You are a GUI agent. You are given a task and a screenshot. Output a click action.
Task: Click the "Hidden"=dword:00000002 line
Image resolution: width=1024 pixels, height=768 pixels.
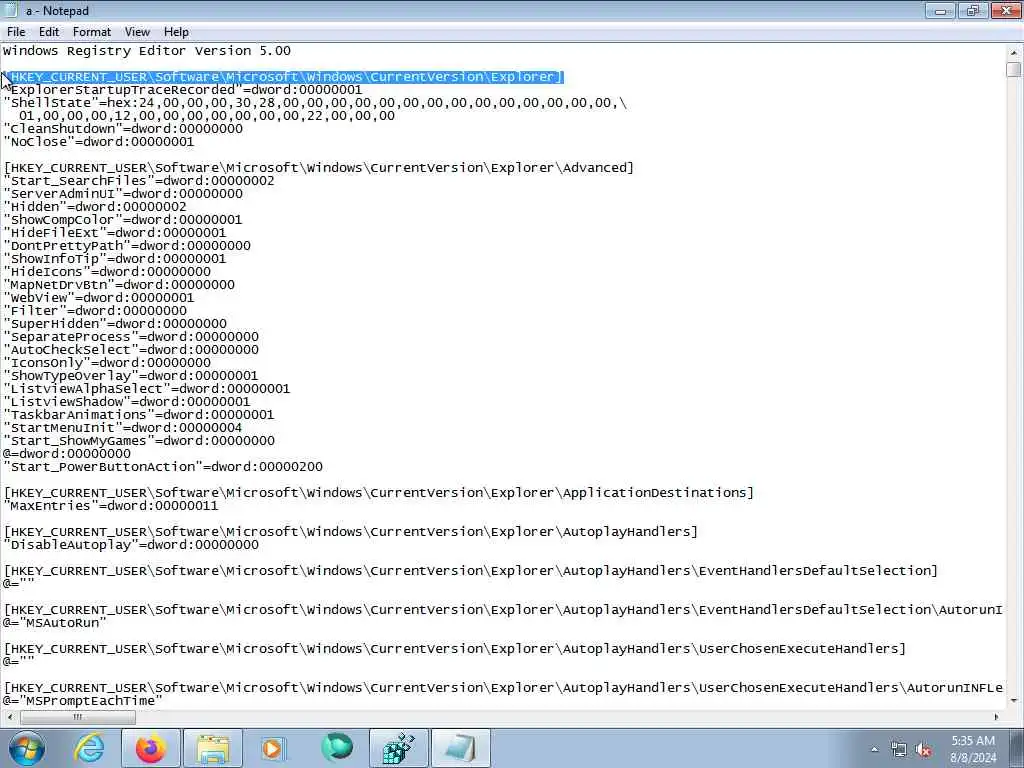(x=95, y=207)
